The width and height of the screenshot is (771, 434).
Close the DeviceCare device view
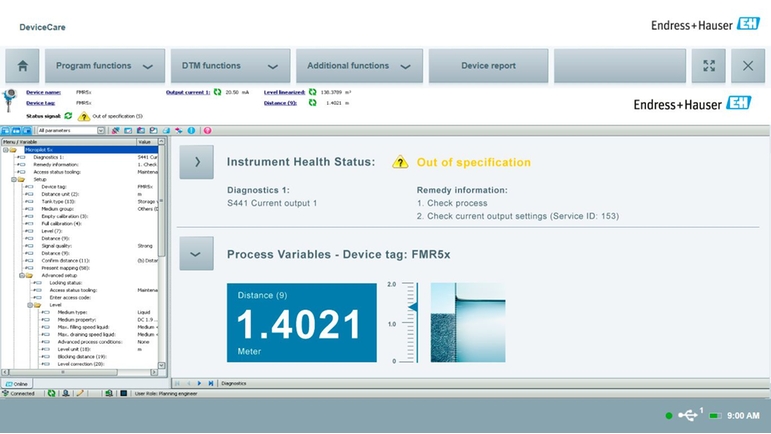click(747, 65)
